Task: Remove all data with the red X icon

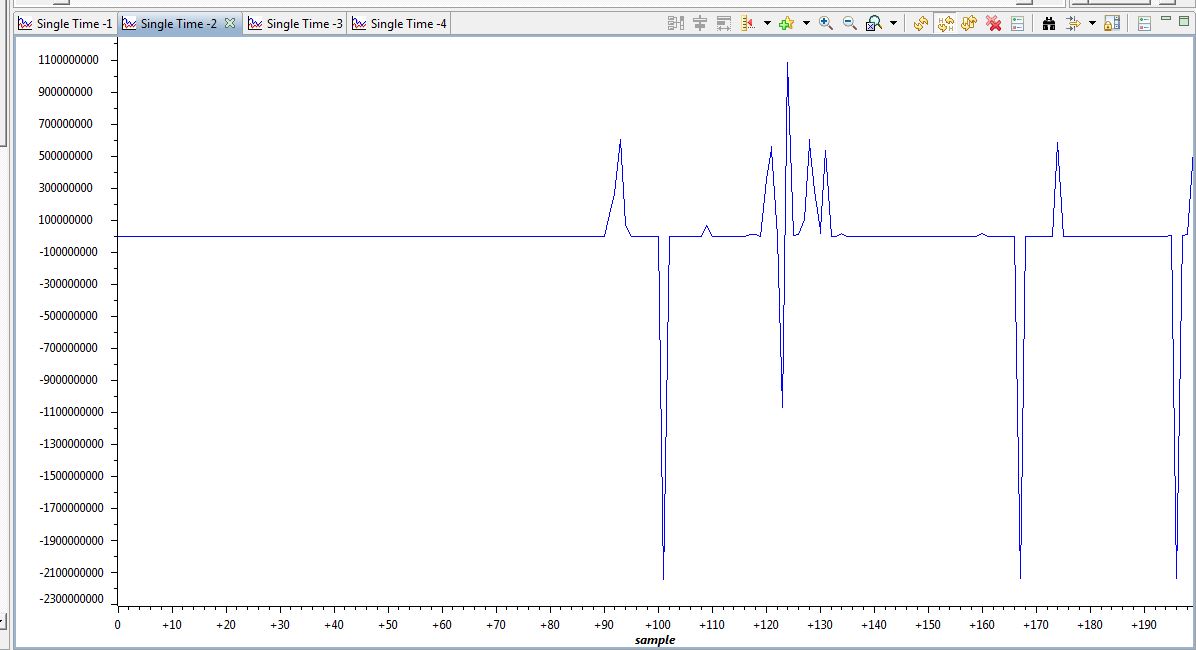Action: click(993, 23)
